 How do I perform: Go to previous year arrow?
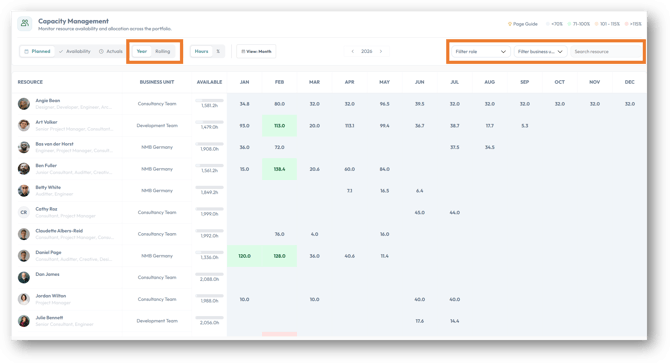[x=353, y=51]
